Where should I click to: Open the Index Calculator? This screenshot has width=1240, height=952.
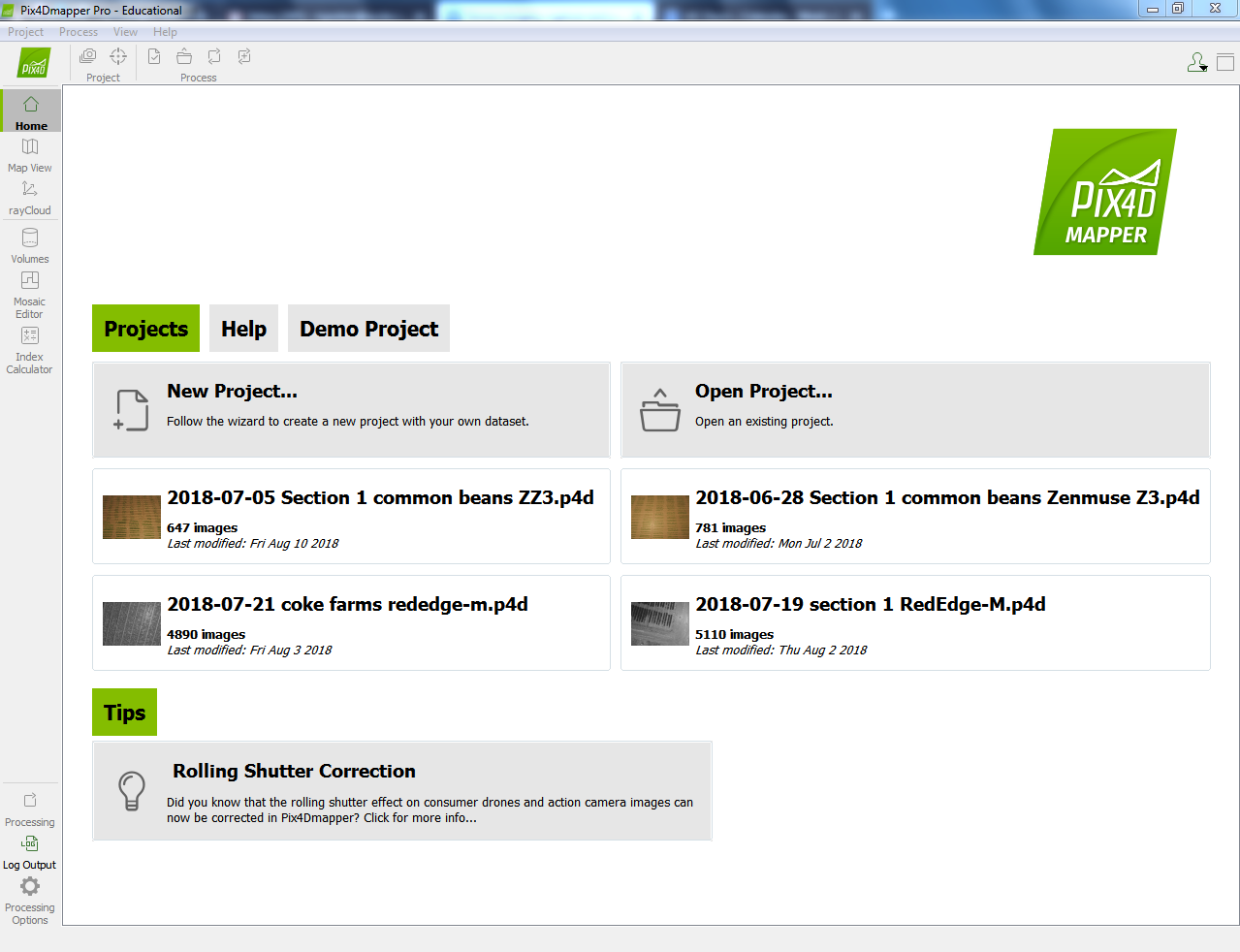30,350
